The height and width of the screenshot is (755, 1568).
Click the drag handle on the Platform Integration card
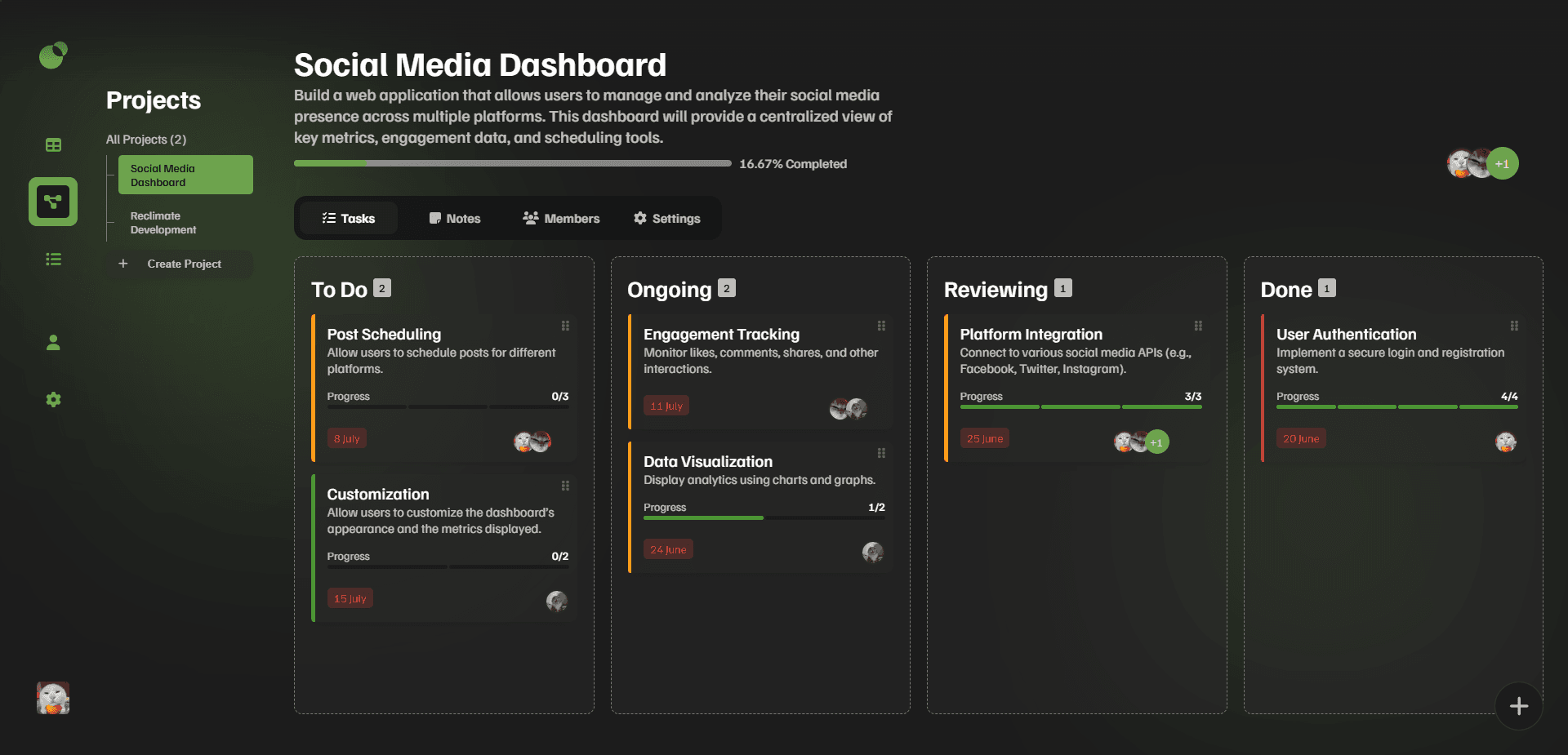coord(1198,326)
